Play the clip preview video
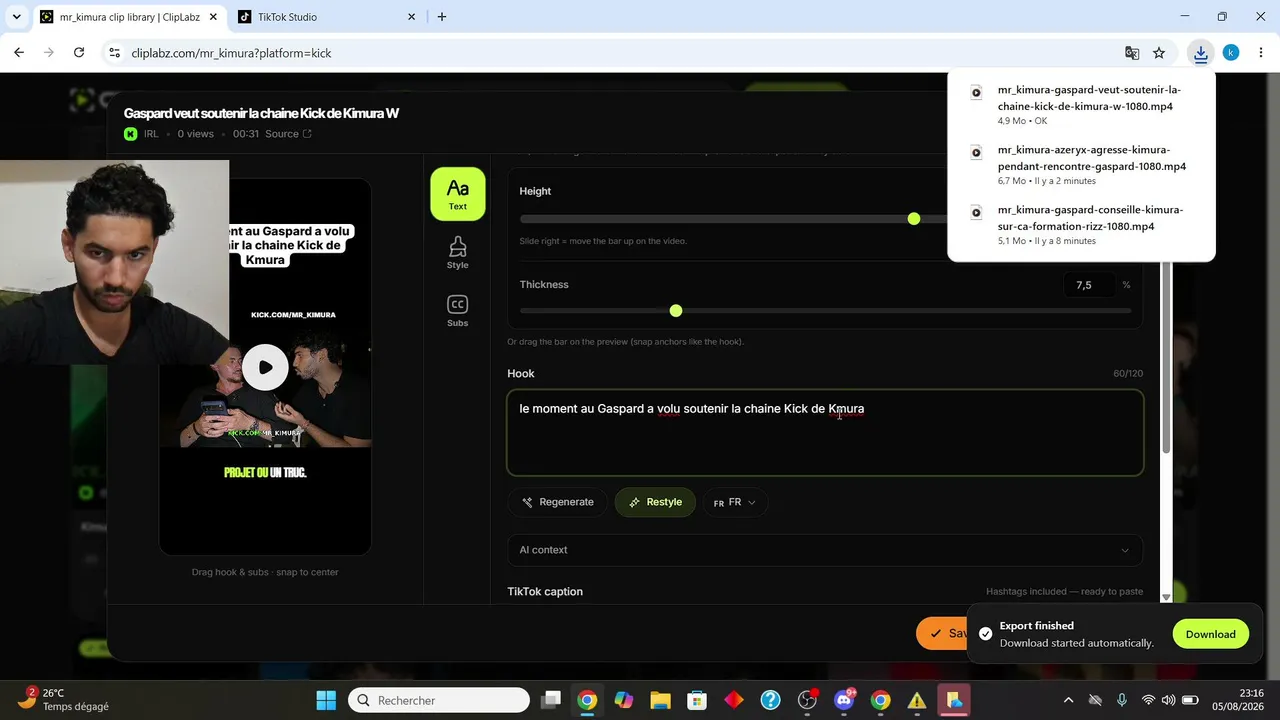1280x720 pixels. point(265,367)
